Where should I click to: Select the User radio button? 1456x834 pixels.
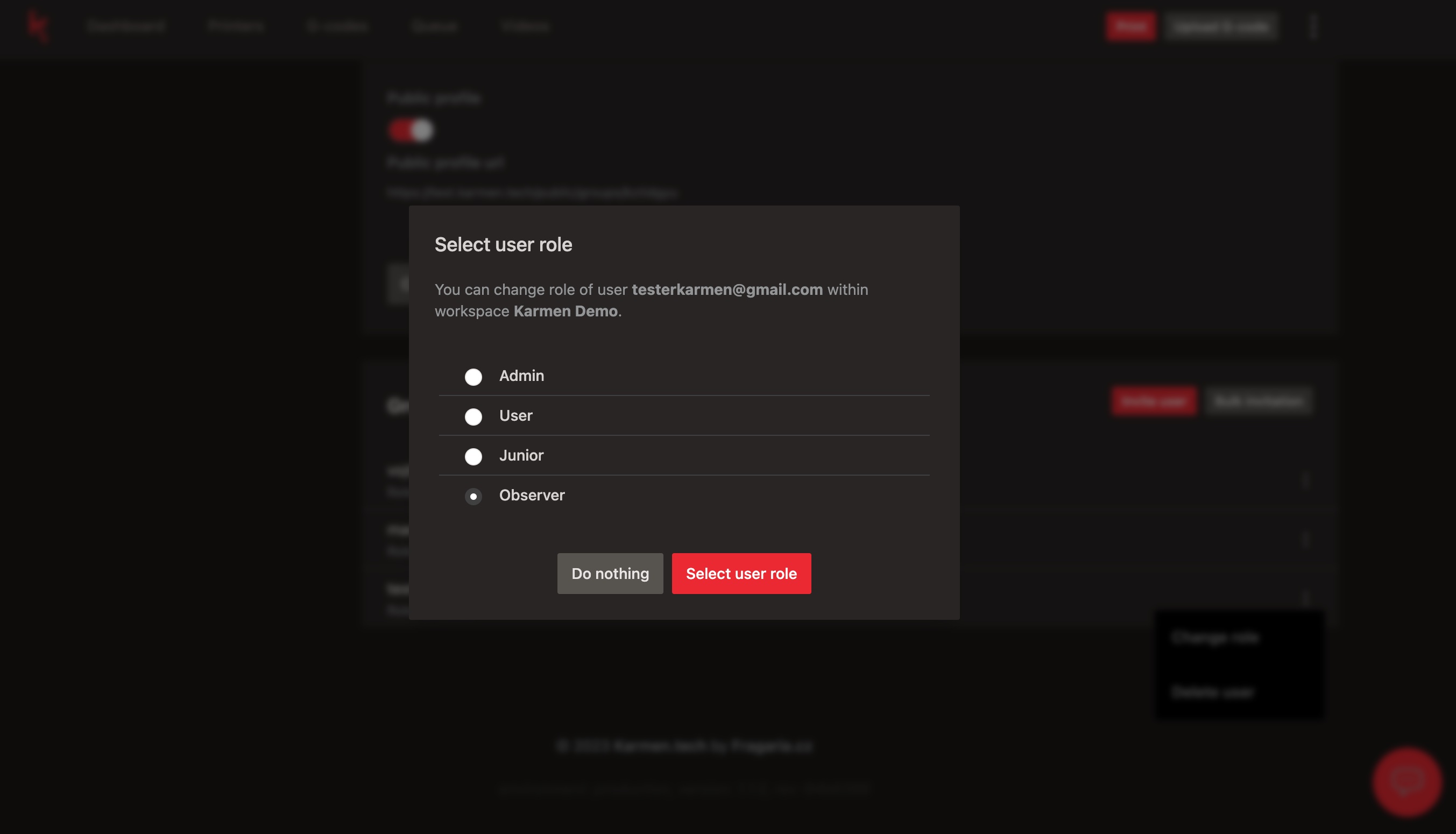(473, 415)
